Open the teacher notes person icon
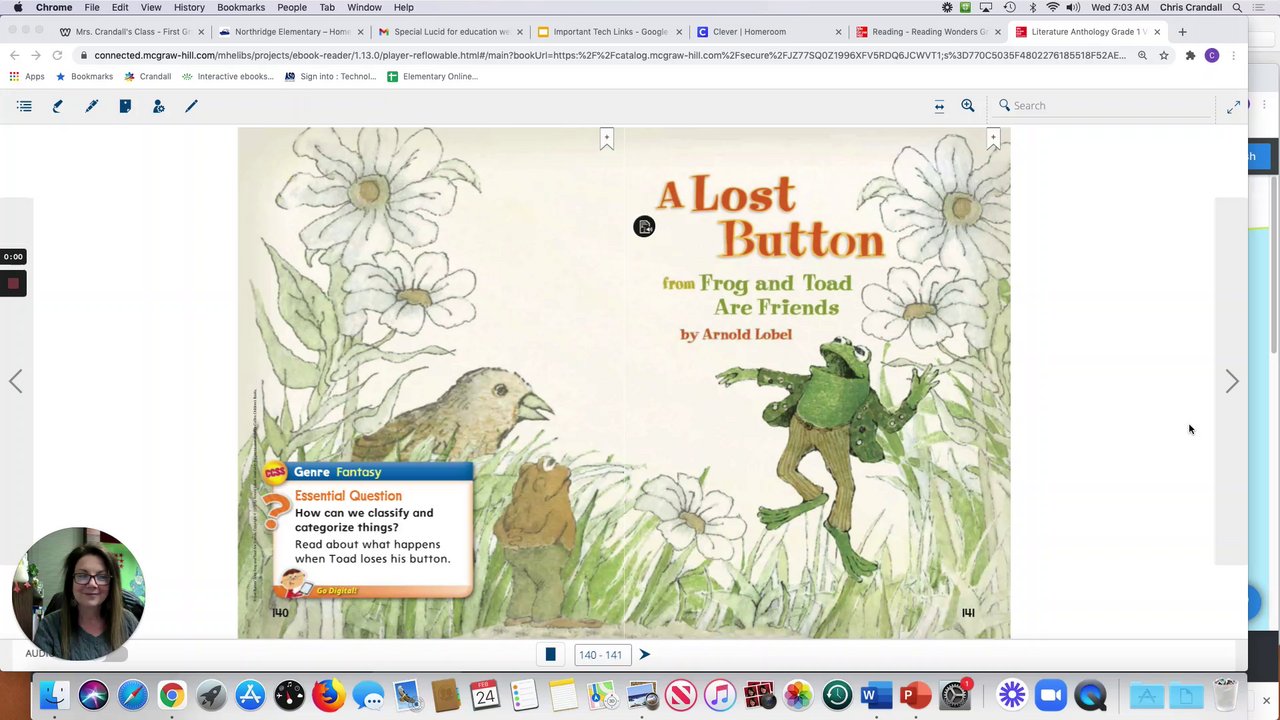Screen dimensions: 1280x720 [x=158, y=105]
